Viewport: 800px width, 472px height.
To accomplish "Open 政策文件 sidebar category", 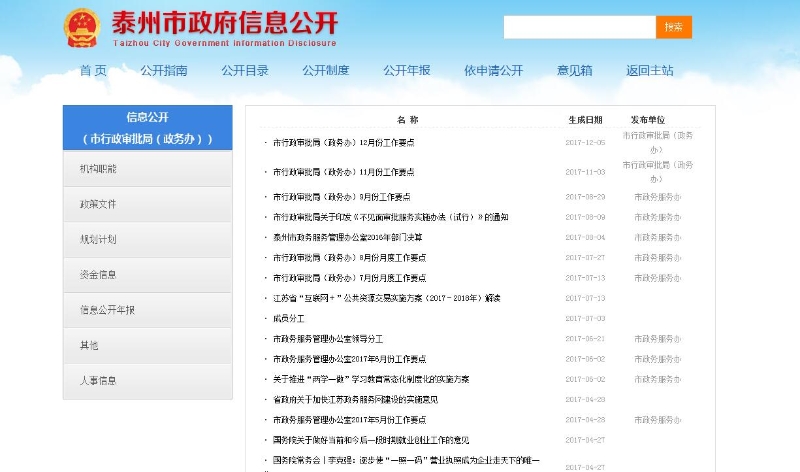I will [x=98, y=204].
